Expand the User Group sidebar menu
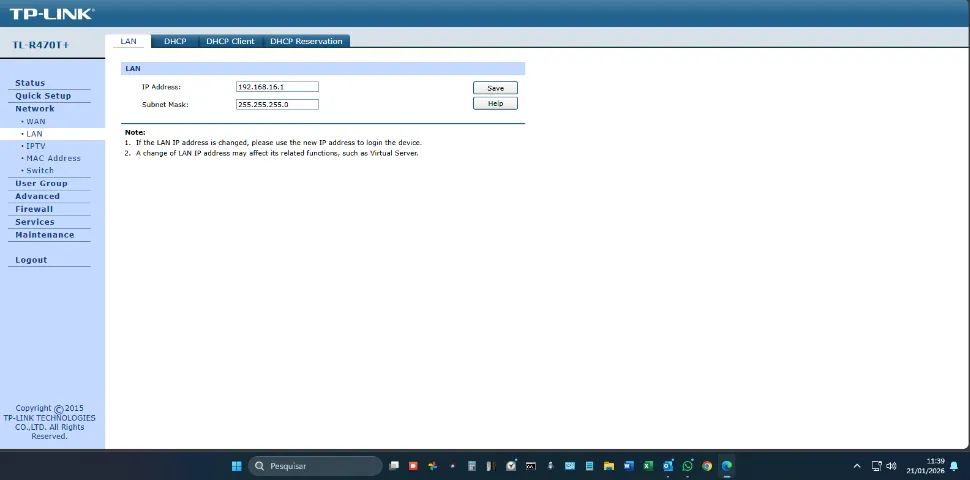This screenshot has height=480, width=970. tap(41, 184)
